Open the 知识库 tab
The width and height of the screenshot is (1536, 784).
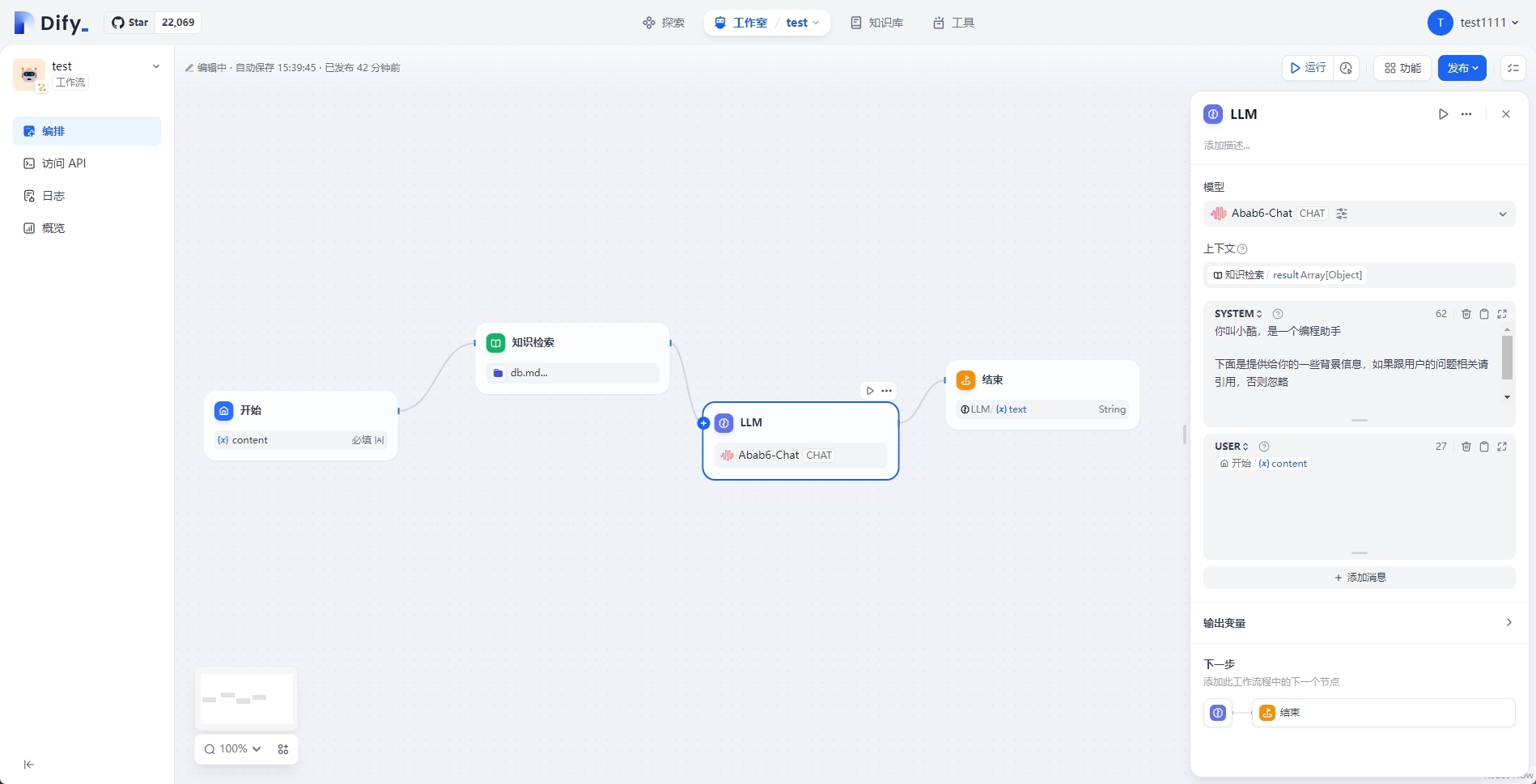[876, 23]
